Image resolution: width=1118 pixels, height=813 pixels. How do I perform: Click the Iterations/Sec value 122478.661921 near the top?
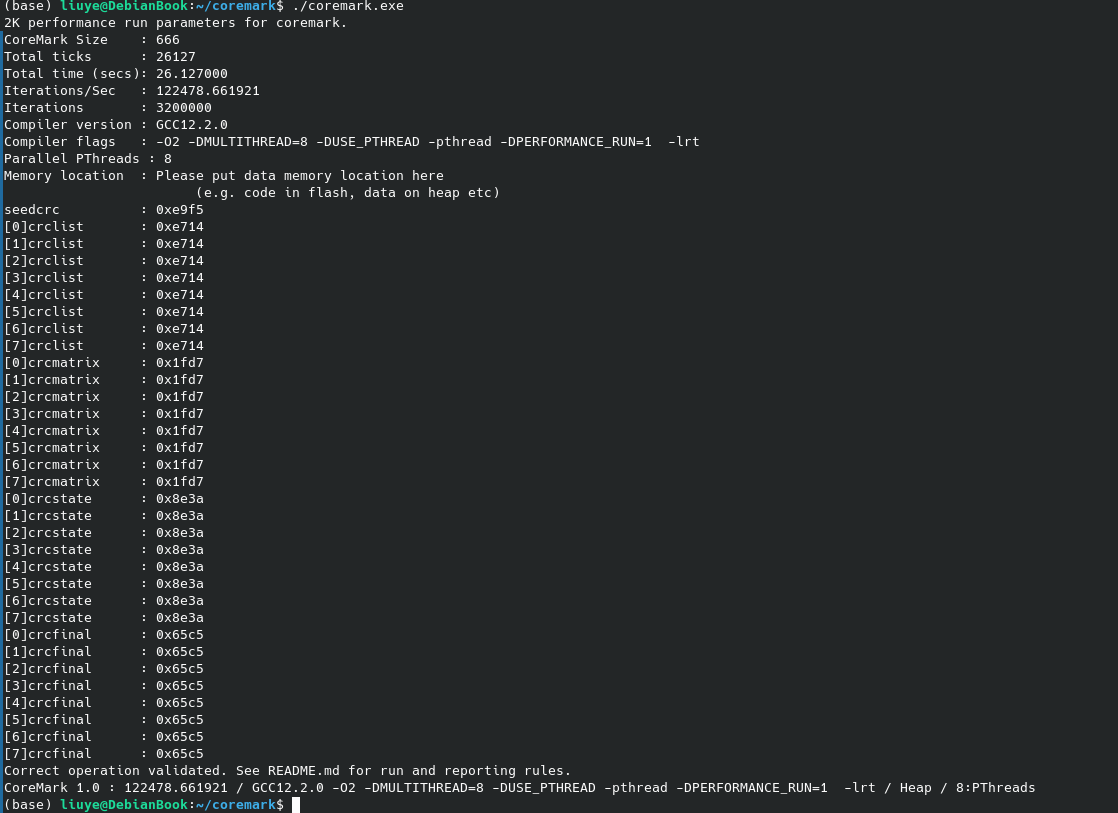(207, 91)
